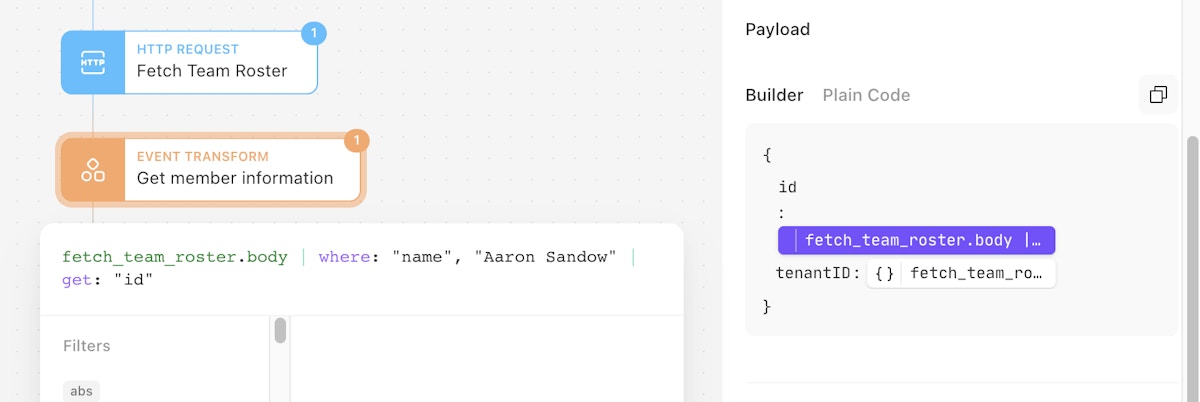This screenshot has height=402, width=1200.
Task: Select the Fetch Team Roster node title
Action: (x=212, y=71)
